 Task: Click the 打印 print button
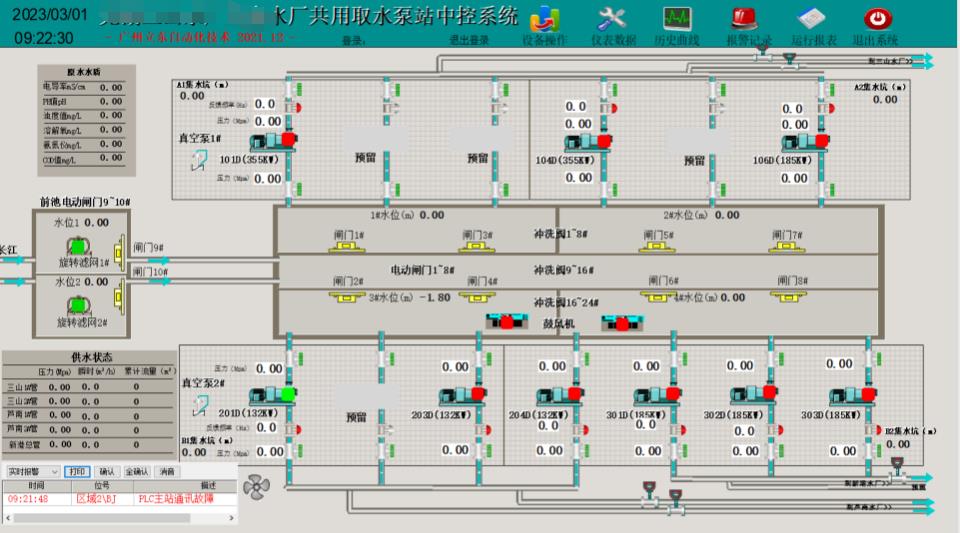[77, 472]
